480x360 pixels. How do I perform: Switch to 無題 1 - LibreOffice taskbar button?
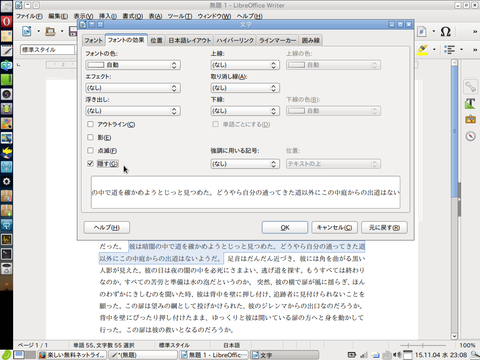point(214,355)
